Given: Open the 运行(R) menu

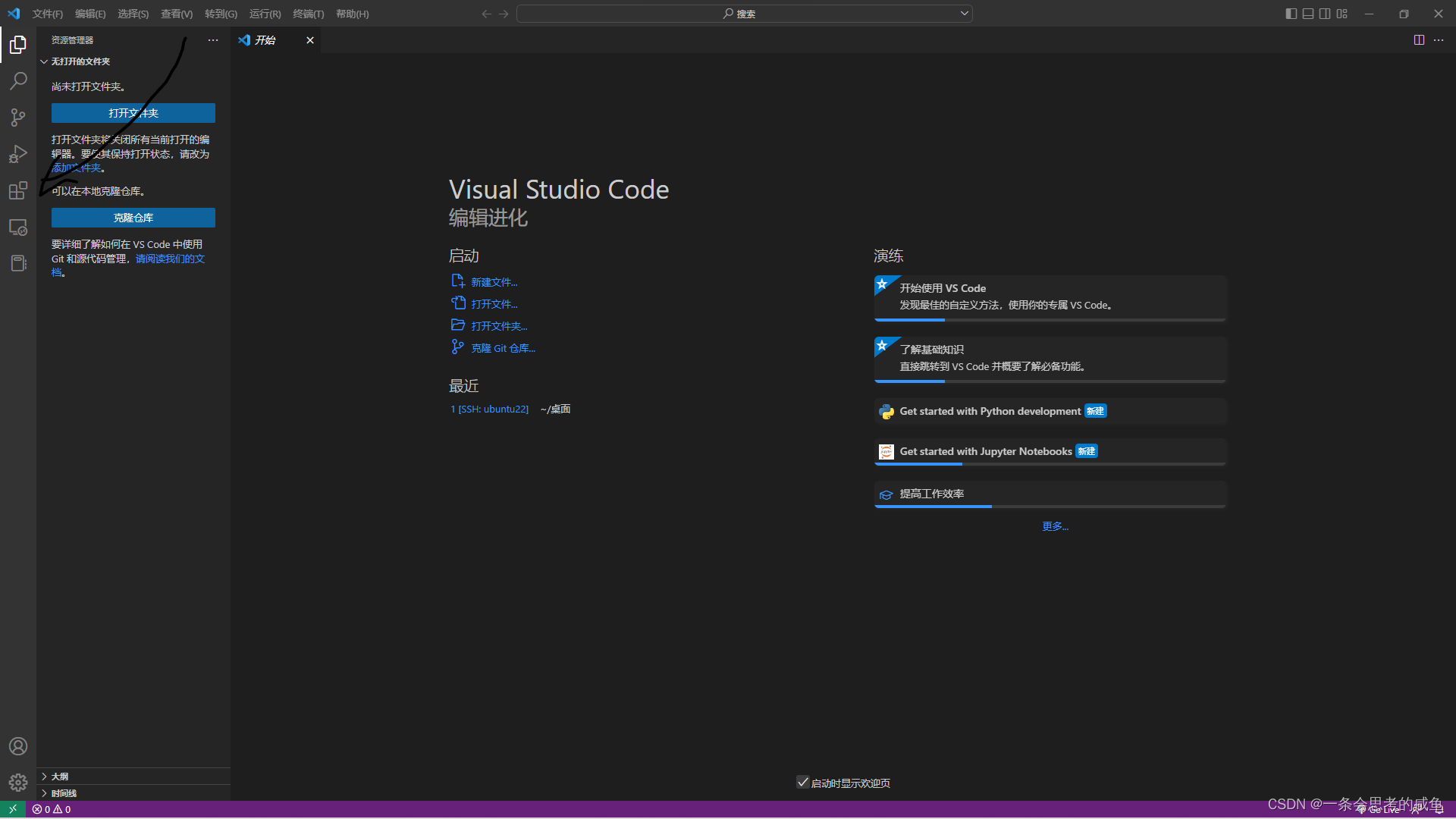Looking at the screenshot, I should pyautogui.click(x=265, y=14).
